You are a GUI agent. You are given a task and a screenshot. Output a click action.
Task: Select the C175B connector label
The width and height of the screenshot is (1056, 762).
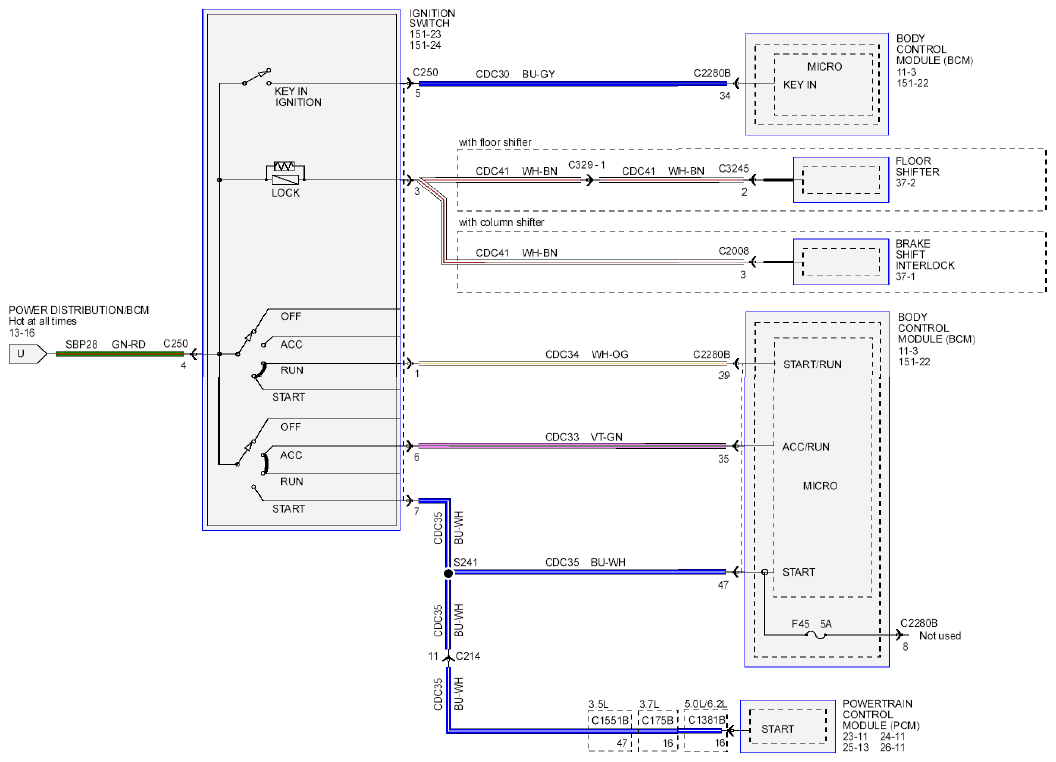click(x=657, y=720)
